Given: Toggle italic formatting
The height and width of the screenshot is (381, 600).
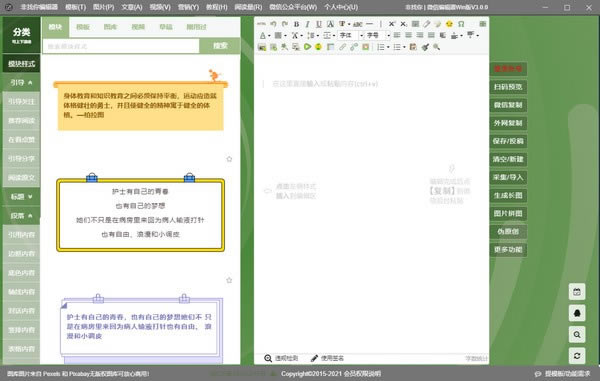Looking at the screenshot, I should click(307, 24).
